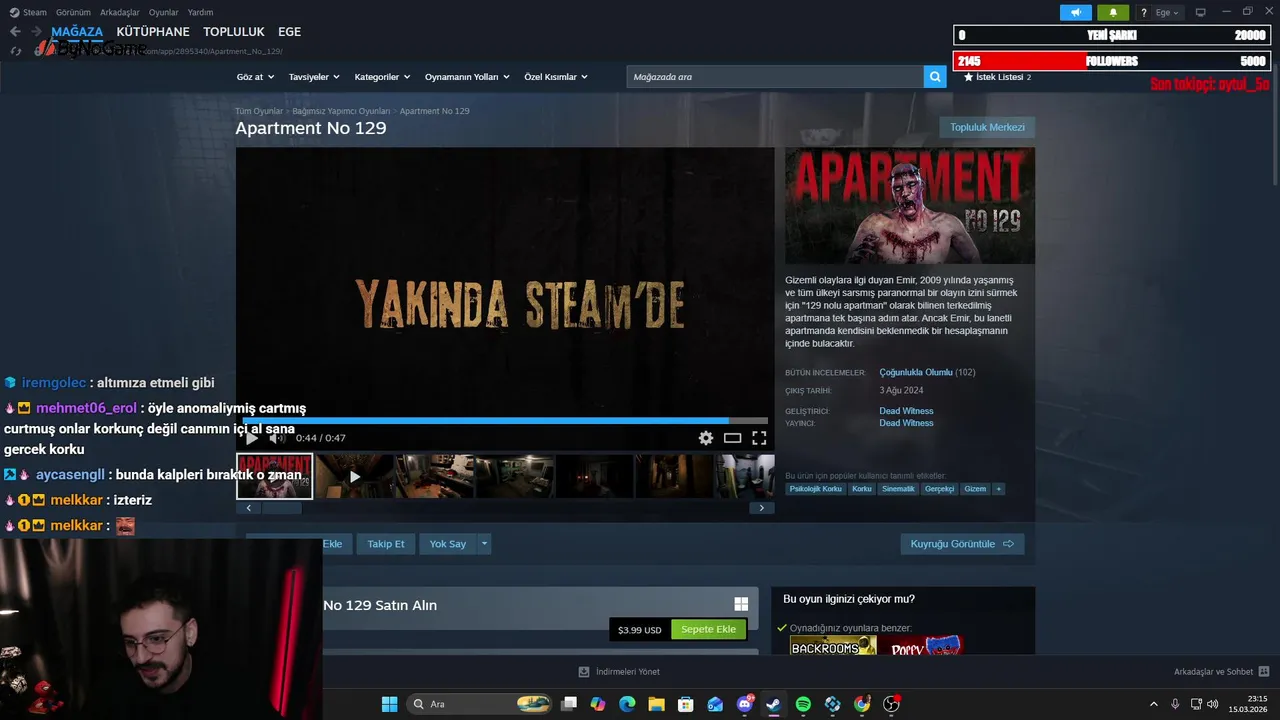Open File Explorer from taskbar
Screen dimensions: 1280x720
tap(656, 704)
